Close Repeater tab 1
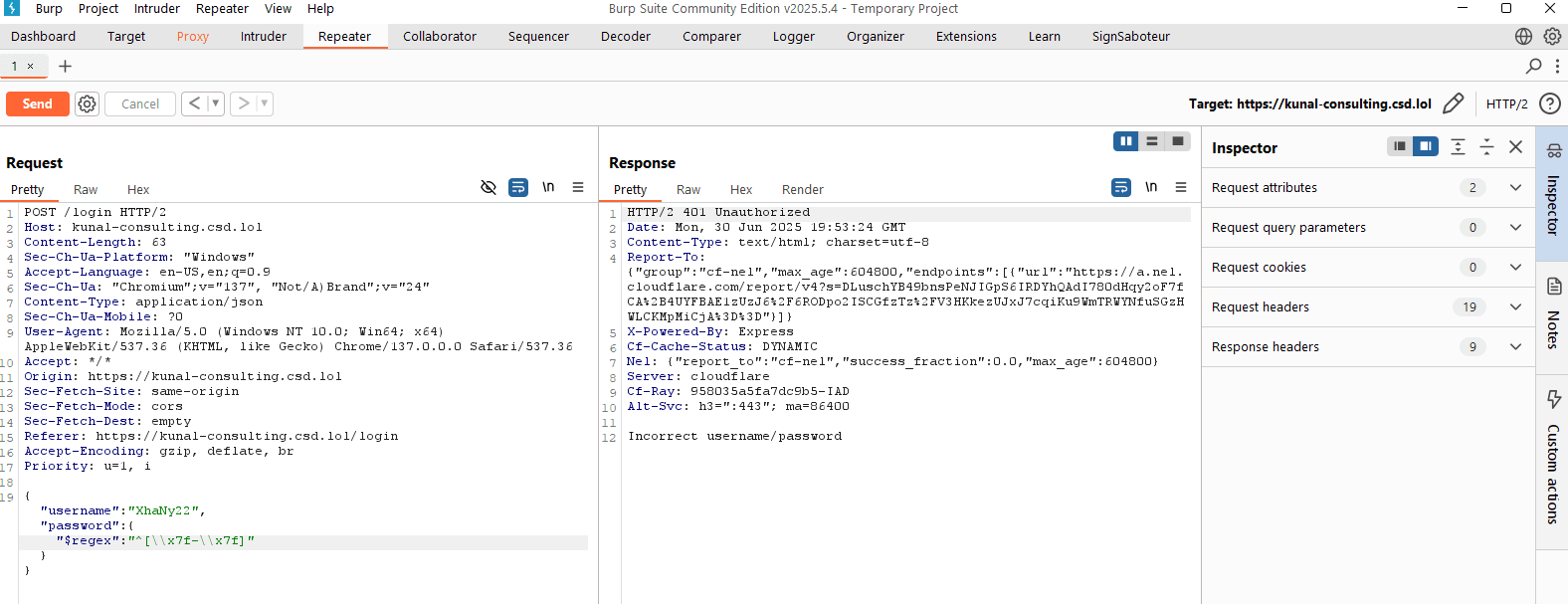This screenshot has height=604, width=1568. [x=31, y=67]
